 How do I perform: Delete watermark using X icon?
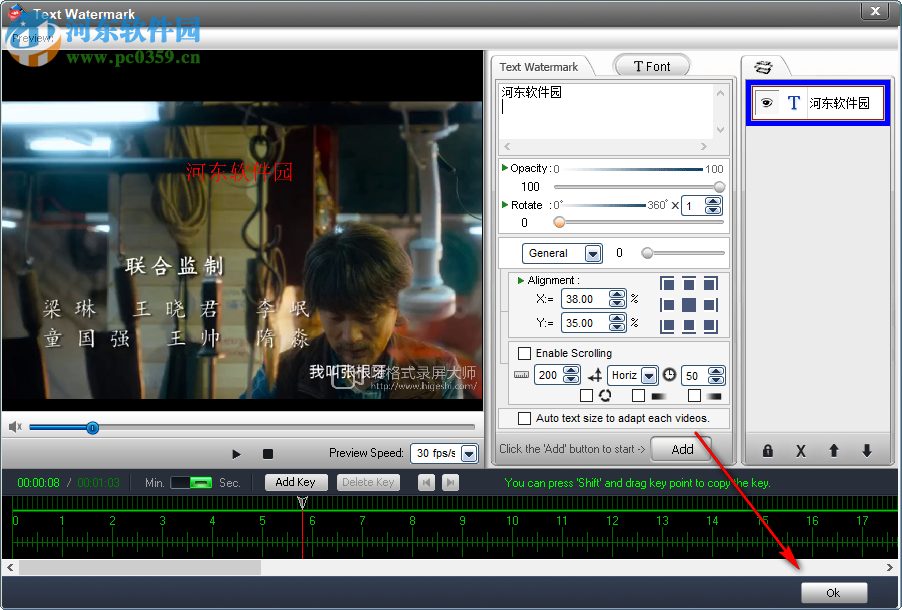click(x=800, y=451)
